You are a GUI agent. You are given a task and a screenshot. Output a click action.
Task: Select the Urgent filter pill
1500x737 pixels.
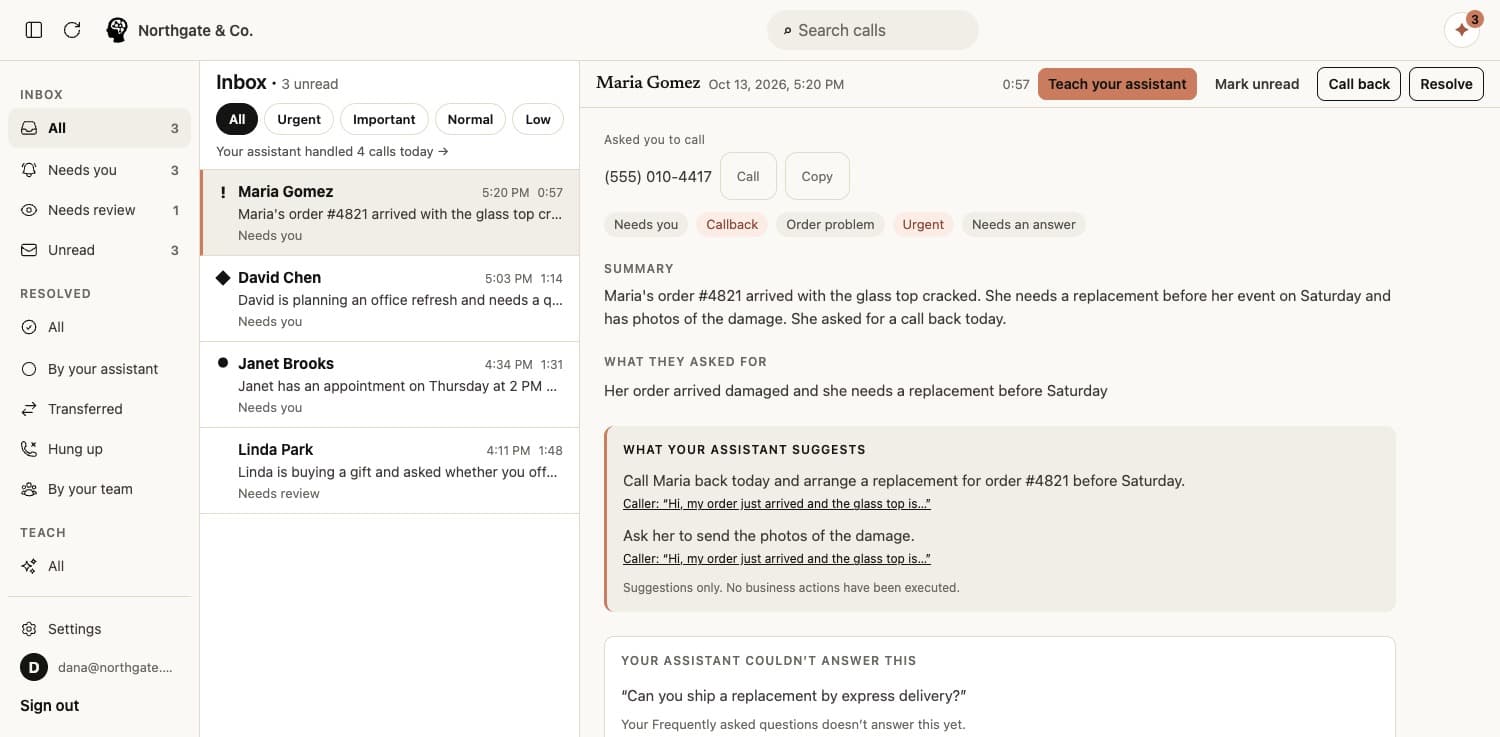(x=299, y=119)
